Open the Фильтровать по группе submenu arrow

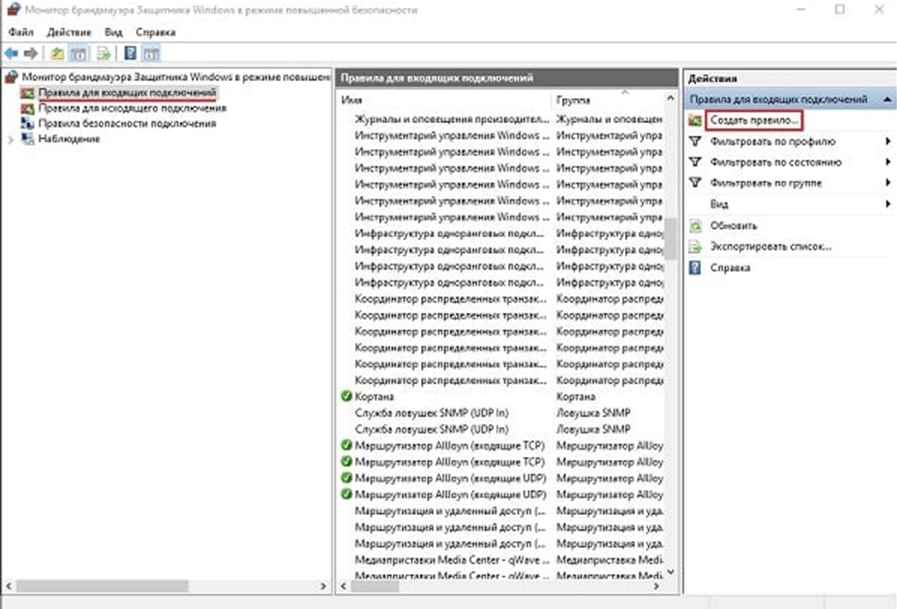[x=887, y=183]
